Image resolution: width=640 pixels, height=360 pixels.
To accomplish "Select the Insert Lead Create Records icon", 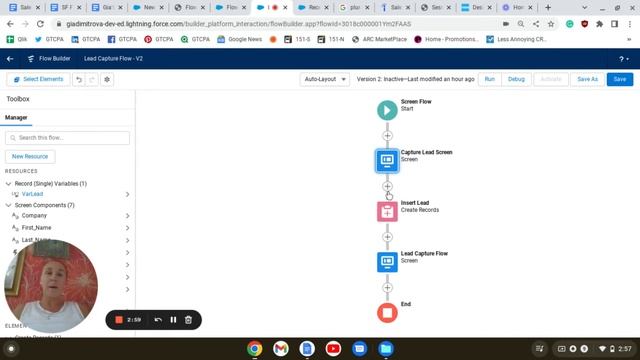I will pos(387,211).
